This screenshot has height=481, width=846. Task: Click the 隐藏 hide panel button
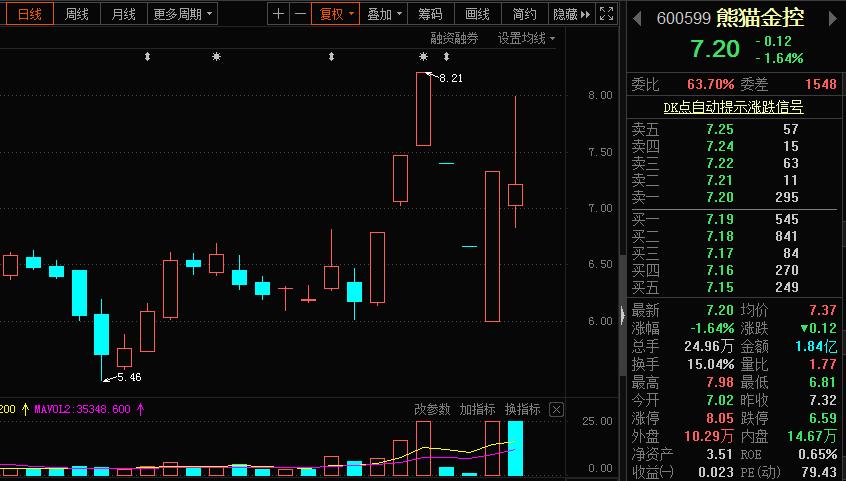571,14
